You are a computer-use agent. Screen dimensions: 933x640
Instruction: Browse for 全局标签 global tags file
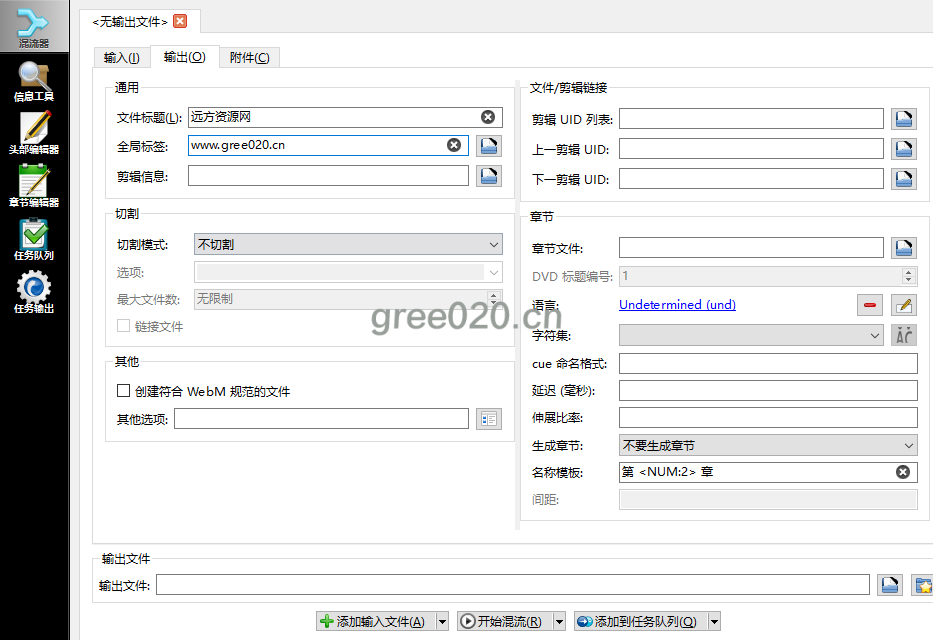[x=489, y=146]
